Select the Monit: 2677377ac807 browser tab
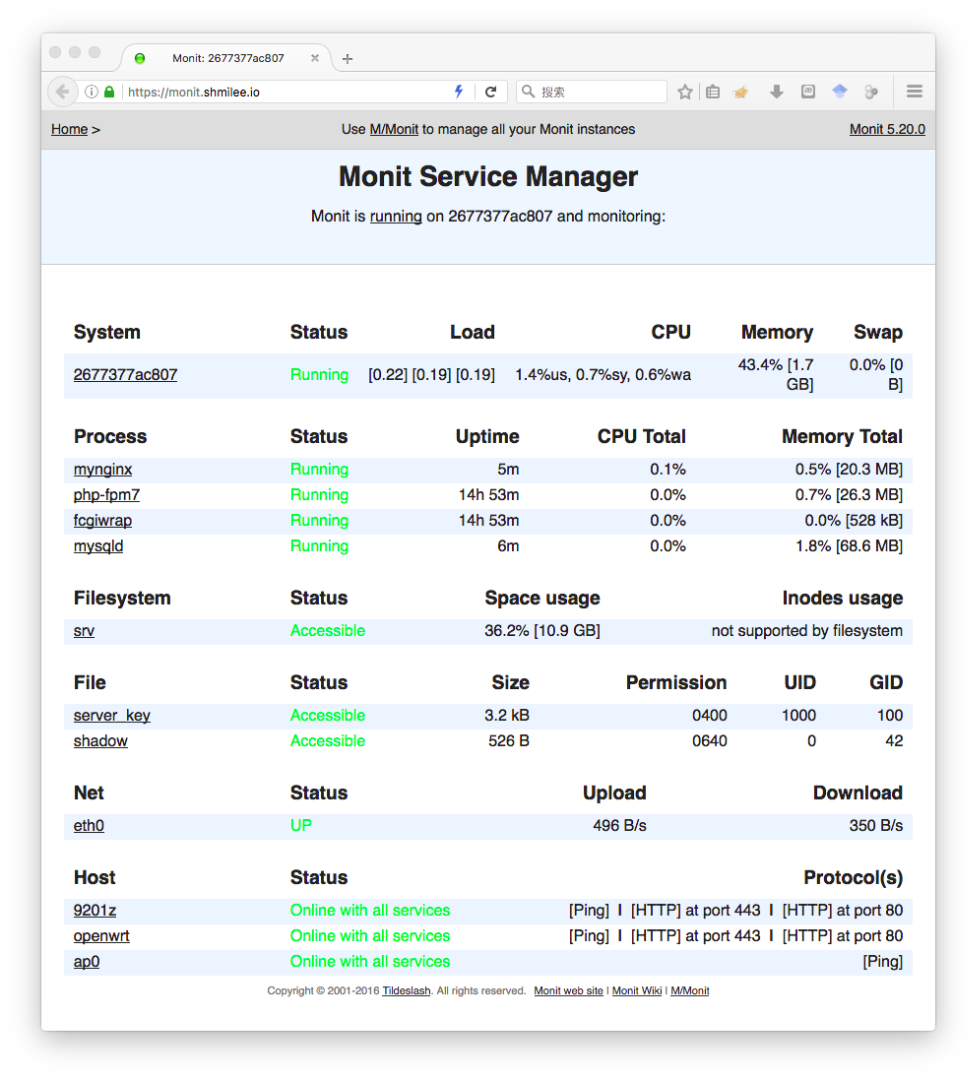976x1080 pixels. pyautogui.click(x=227, y=58)
